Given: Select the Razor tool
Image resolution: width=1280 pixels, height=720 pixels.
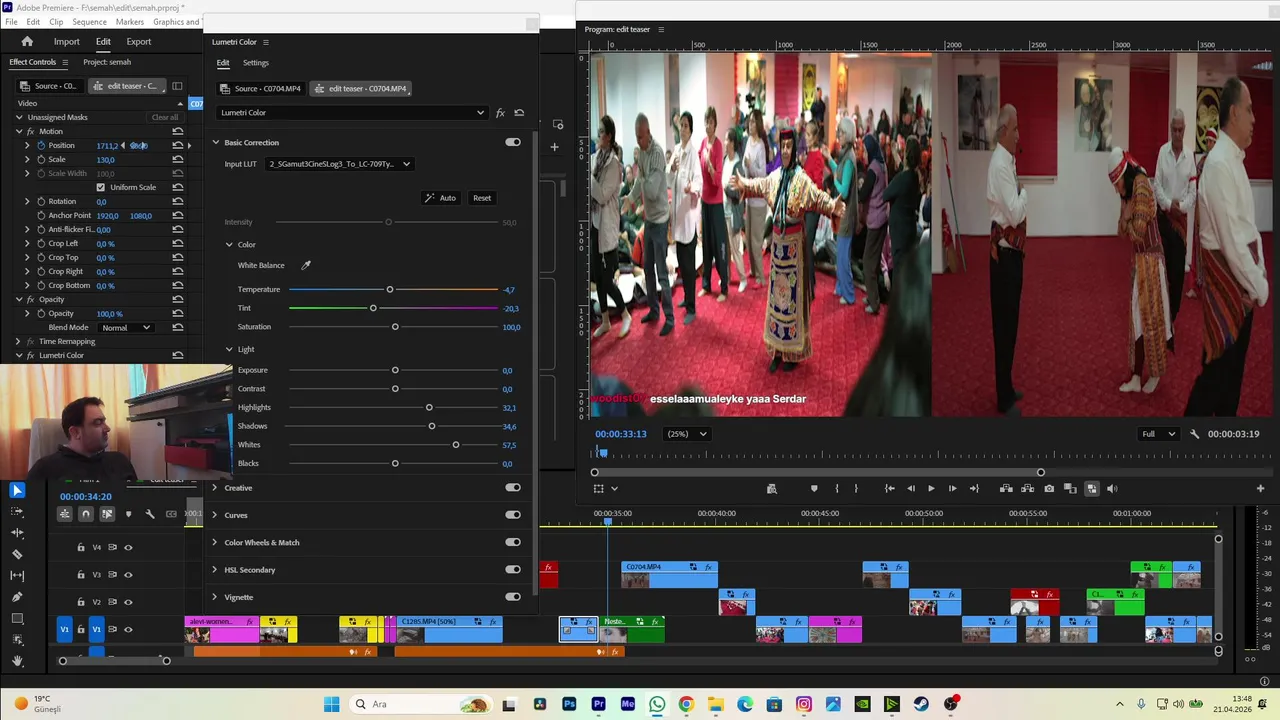Looking at the screenshot, I should (17, 554).
